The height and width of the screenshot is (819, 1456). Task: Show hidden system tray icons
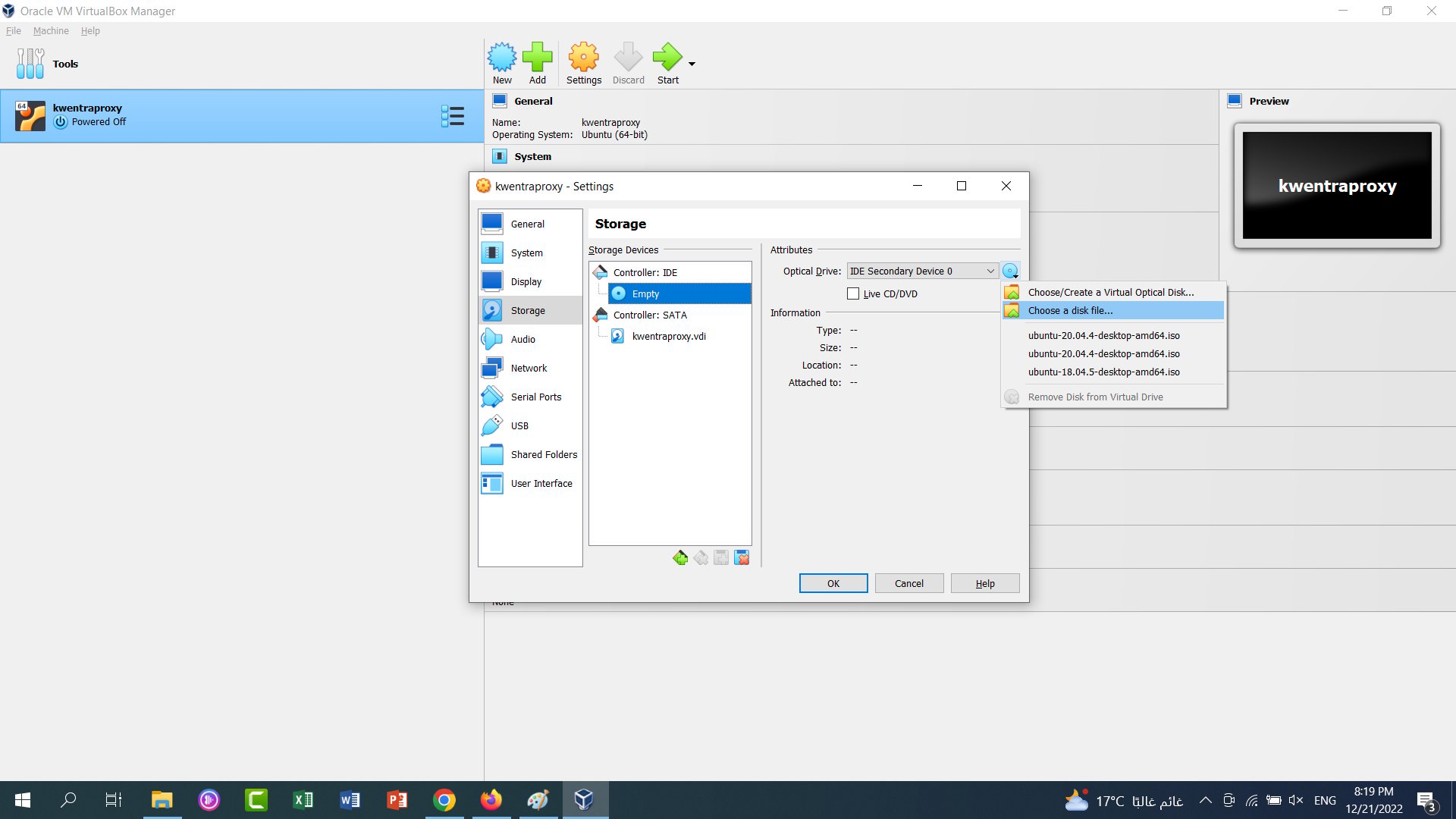pyautogui.click(x=1205, y=800)
